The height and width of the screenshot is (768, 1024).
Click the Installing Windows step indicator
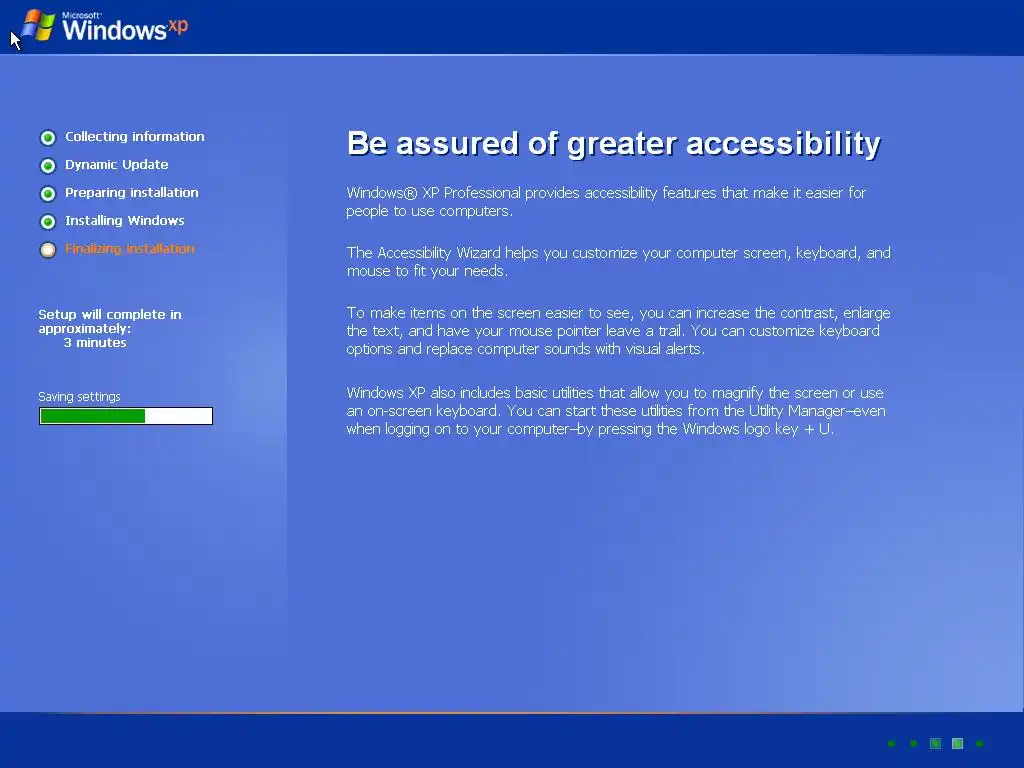pos(48,222)
